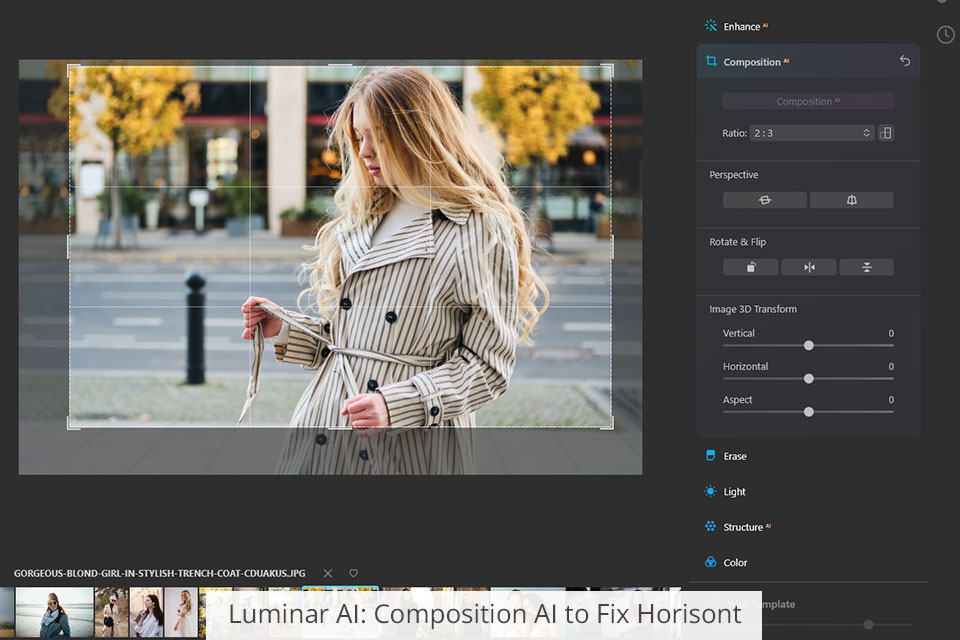Image resolution: width=960 pixels, height=640 pixels.
Task: Open the Light tool
Action: (x=734, y=492)
